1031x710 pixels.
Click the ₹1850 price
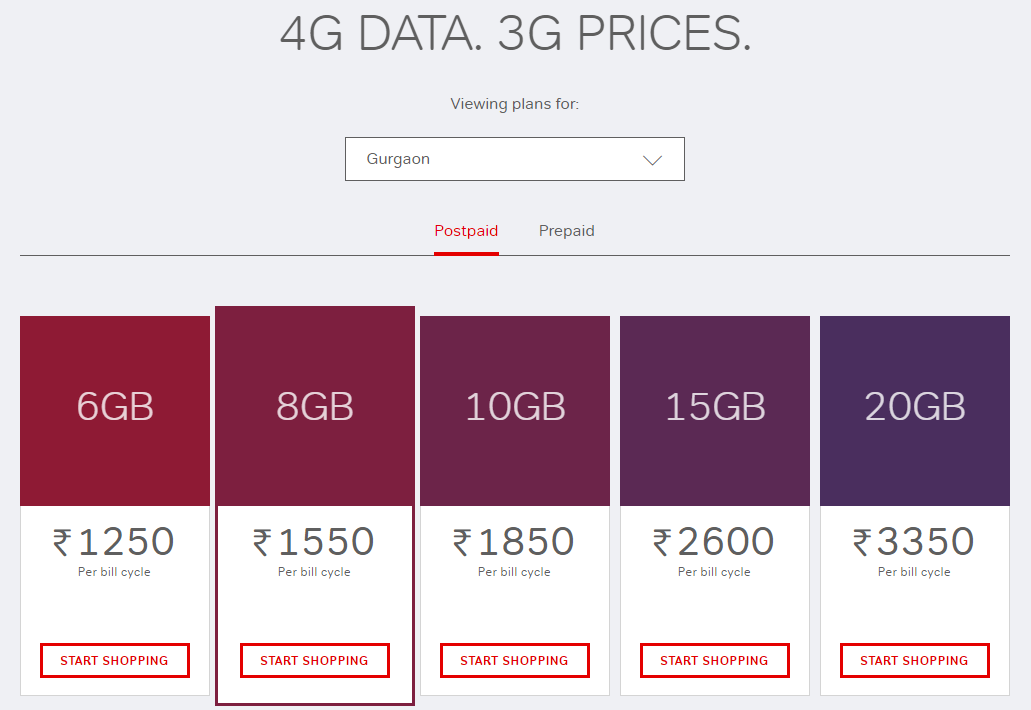[x=514, y=542]
